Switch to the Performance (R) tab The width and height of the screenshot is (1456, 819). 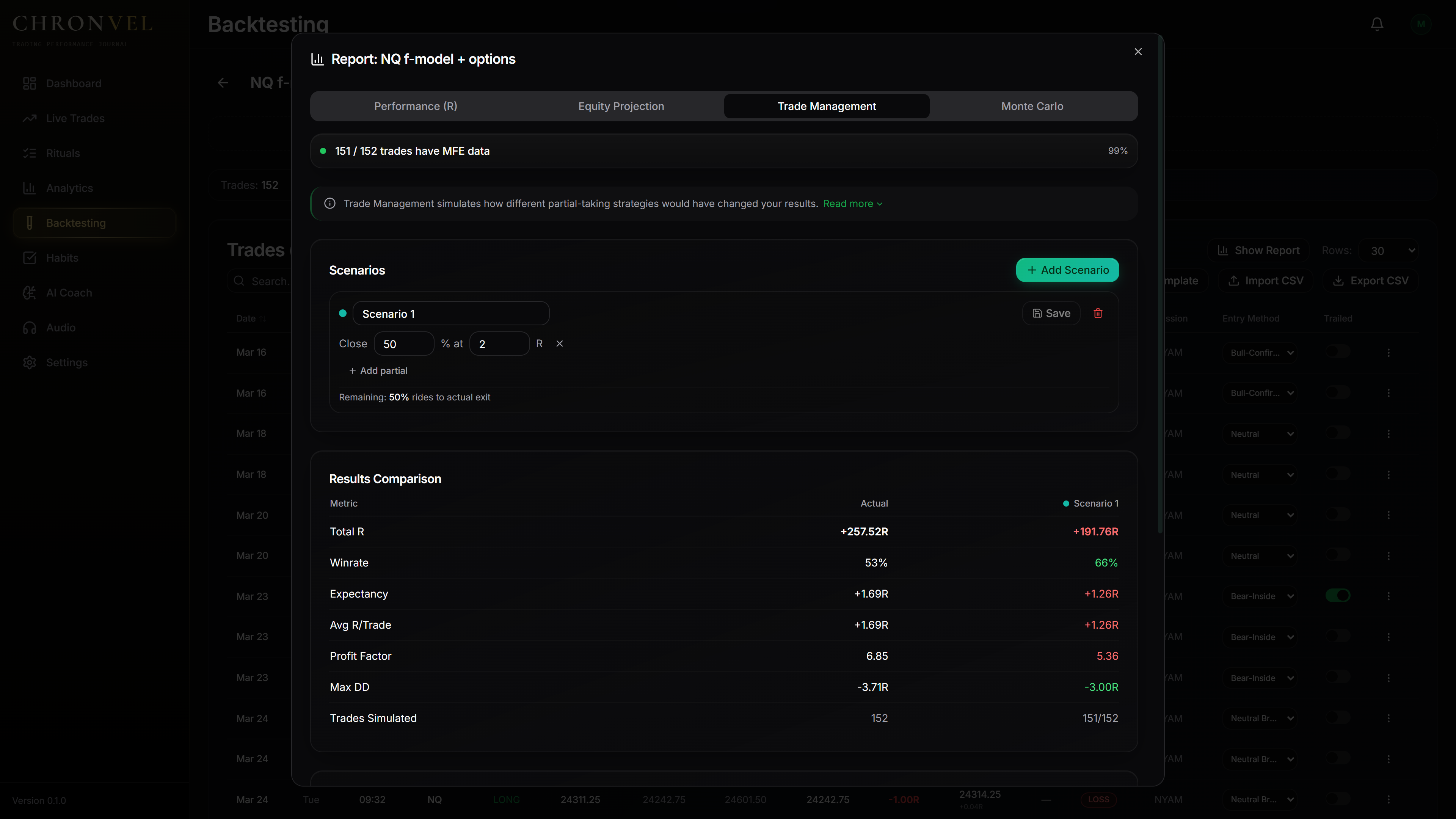coord(416,106)
